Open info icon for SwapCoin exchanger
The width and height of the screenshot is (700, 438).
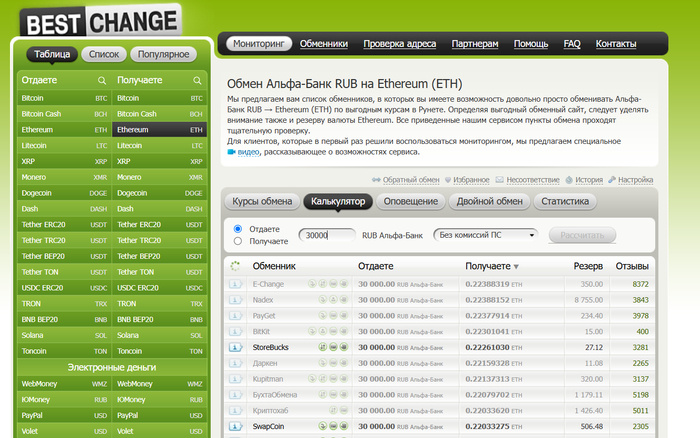point(235,426)
